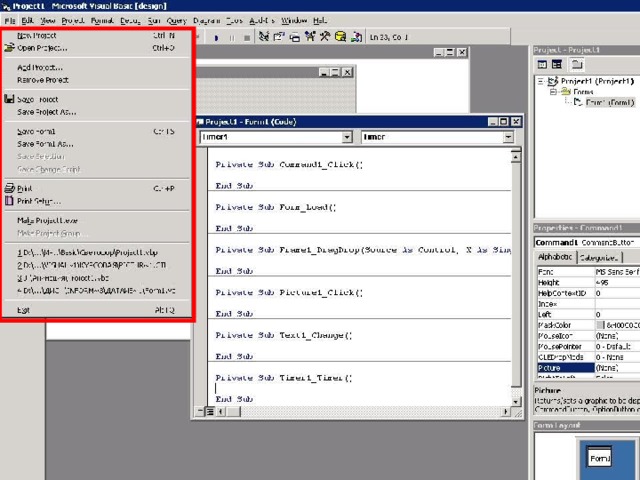The height and width of the screenshot is (480, 640).
Task: Launch Visual Component Manager toolbar icon
Action: (356, 37)
